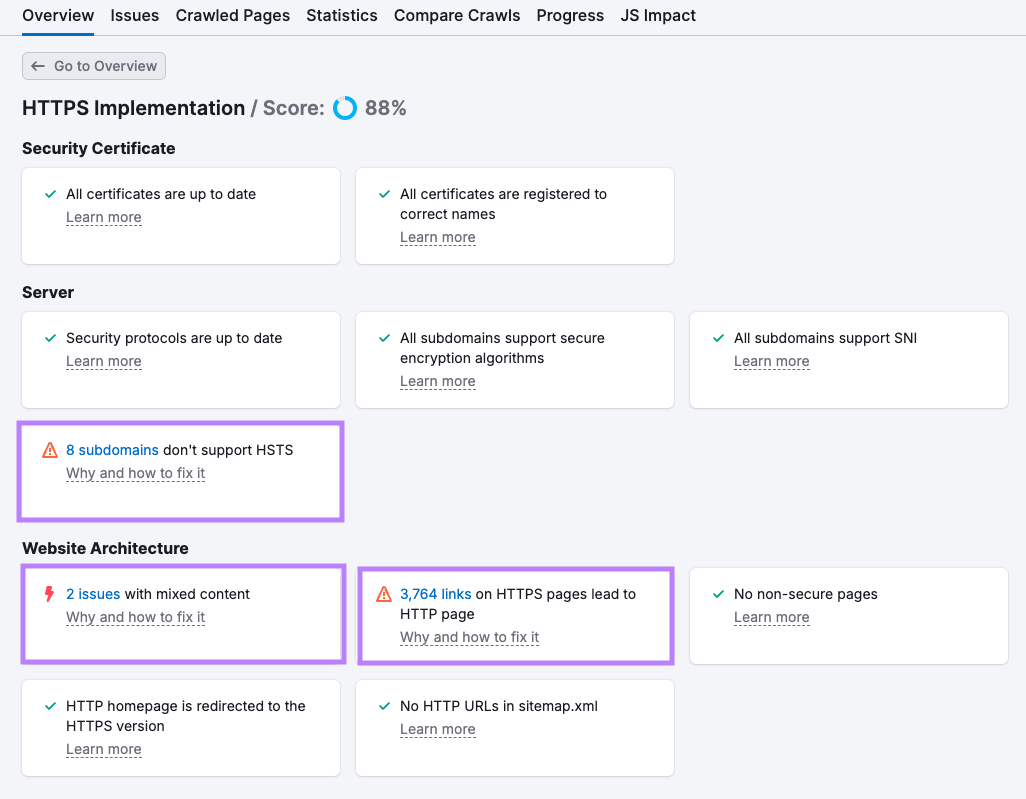The image size is (1026, 799).
Task: Click the back arrow icon in Go to Overview
Action: pyautogui.click(x=39, y=66)
